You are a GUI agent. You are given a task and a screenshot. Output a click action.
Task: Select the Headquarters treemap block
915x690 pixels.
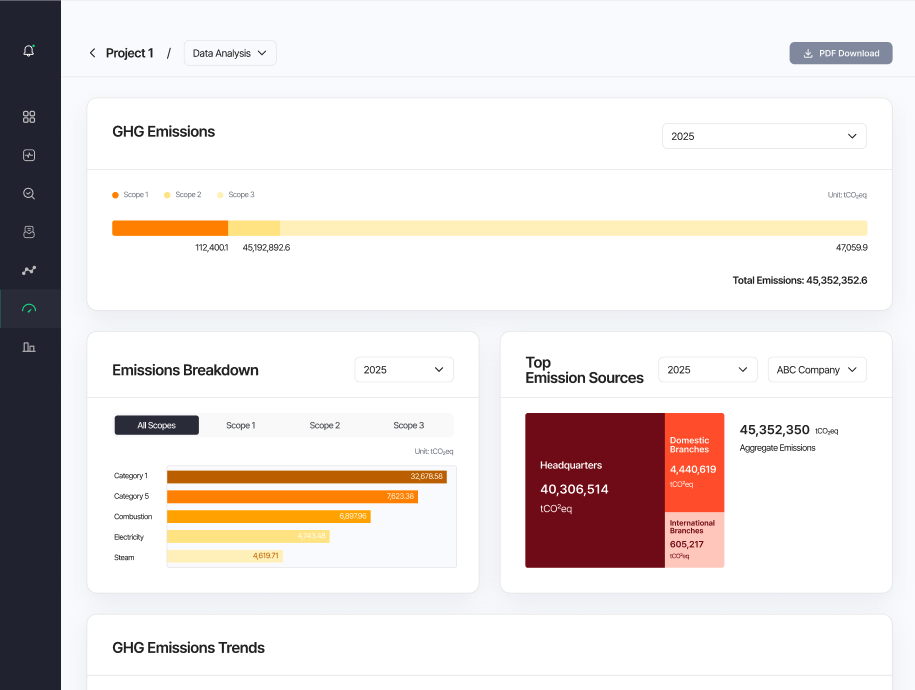click(x=595, y=490)
